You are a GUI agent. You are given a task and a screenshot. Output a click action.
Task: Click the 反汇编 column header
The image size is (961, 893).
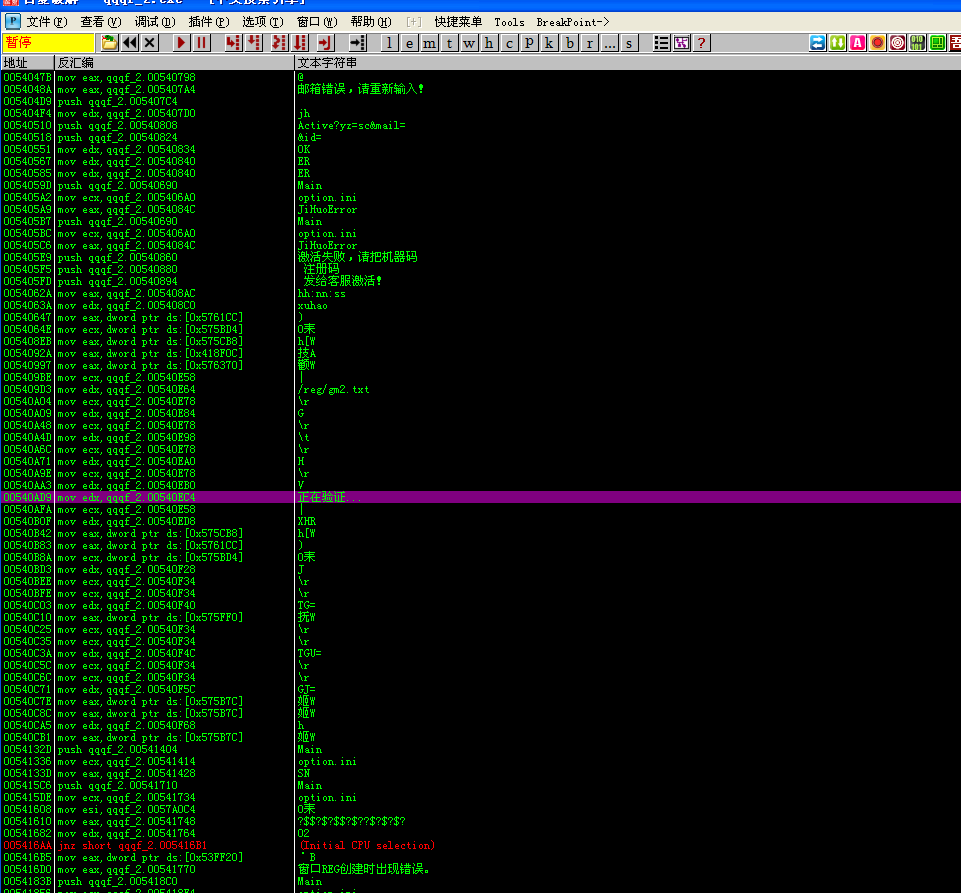click(174, 63)
